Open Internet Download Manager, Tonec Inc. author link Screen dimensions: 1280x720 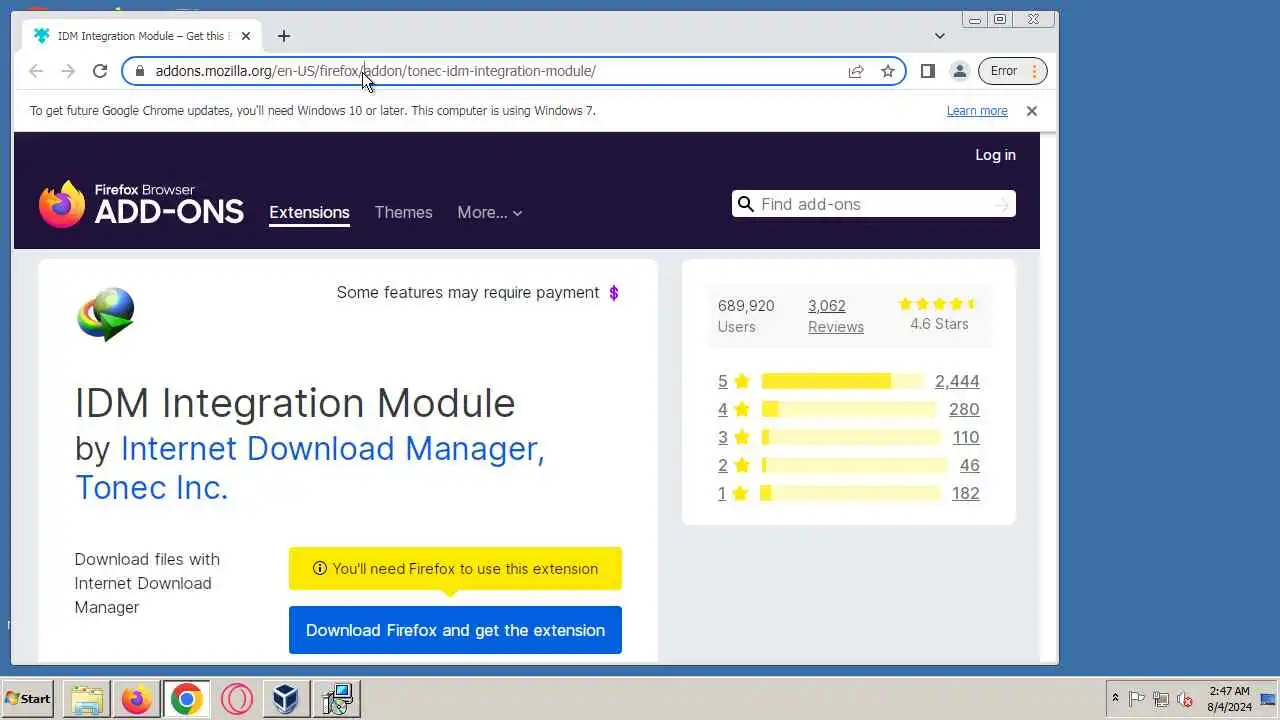[x=309, y=468]
